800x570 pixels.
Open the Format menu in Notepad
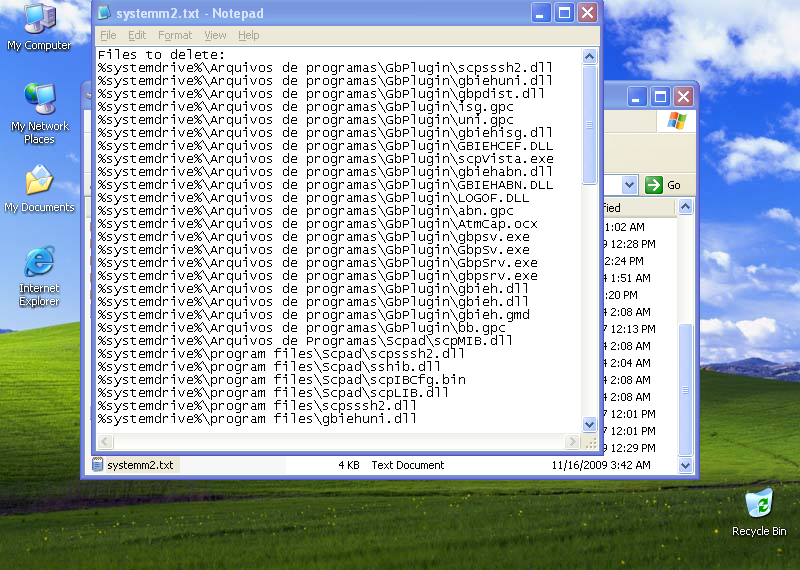tap(175, 35)
